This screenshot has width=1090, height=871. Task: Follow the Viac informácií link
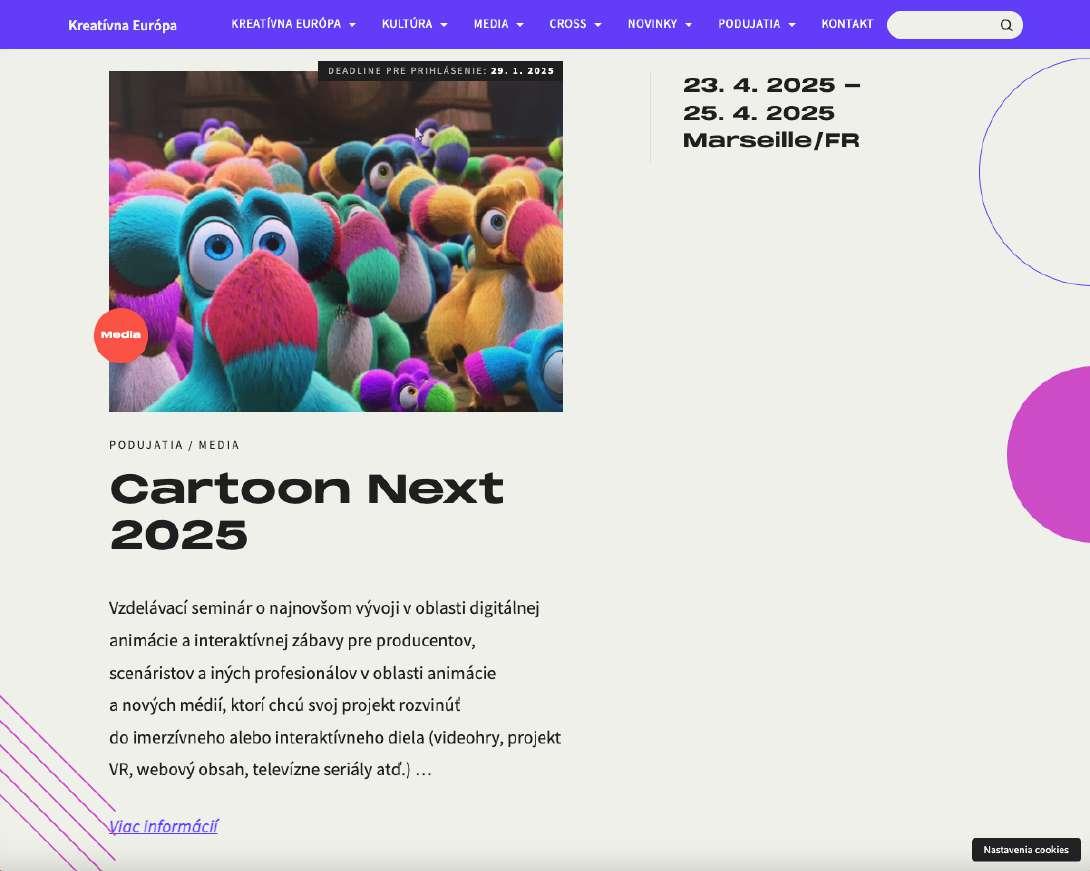pyautogui.click(x=163, y=827)
